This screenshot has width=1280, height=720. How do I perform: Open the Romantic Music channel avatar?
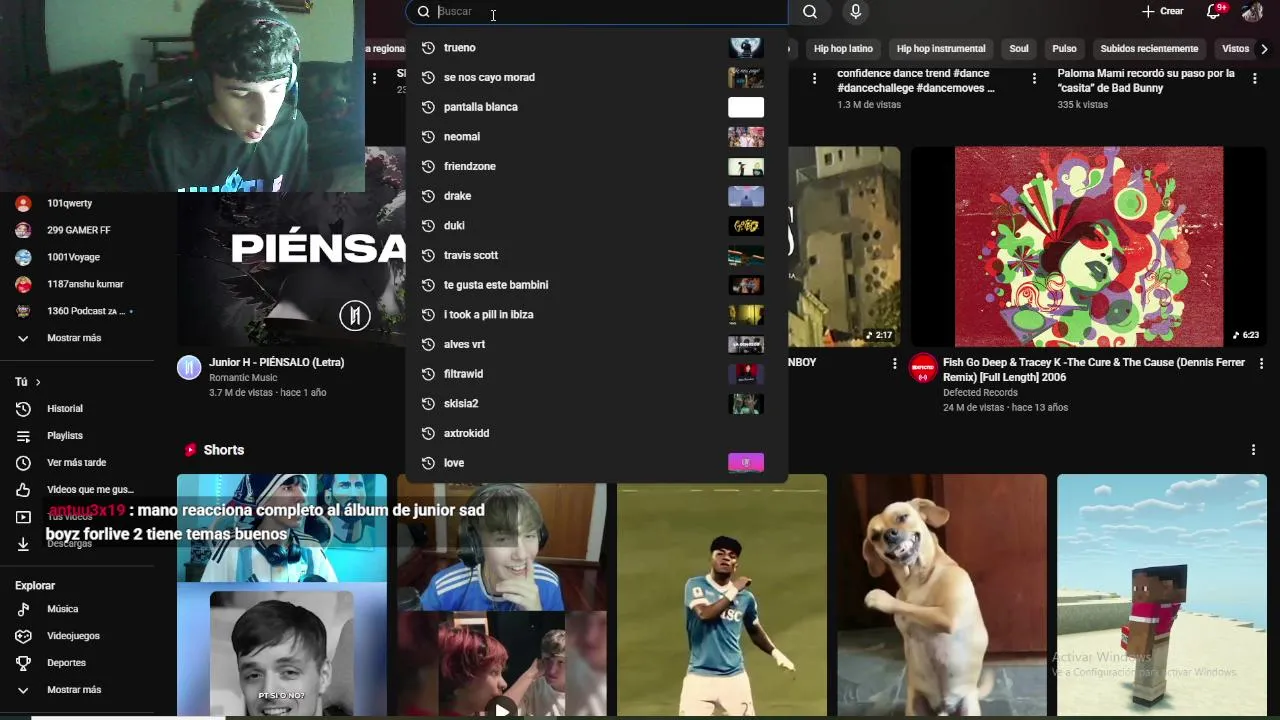189,368
